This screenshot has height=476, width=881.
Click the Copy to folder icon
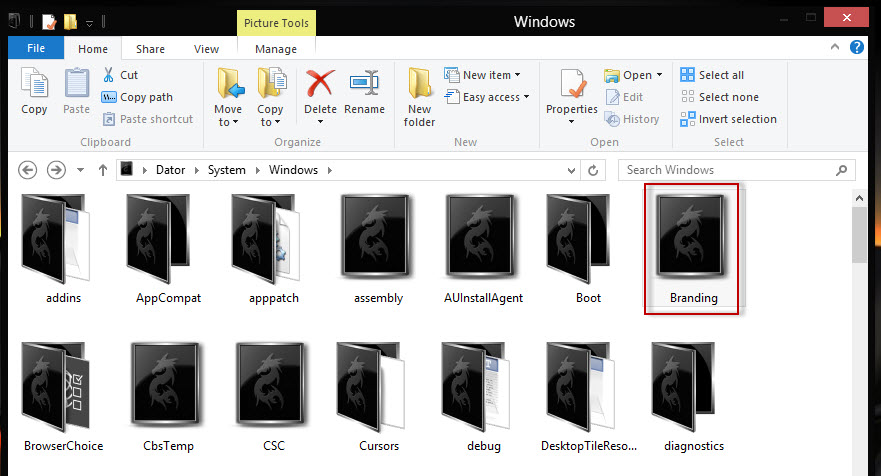click(271, 83)
